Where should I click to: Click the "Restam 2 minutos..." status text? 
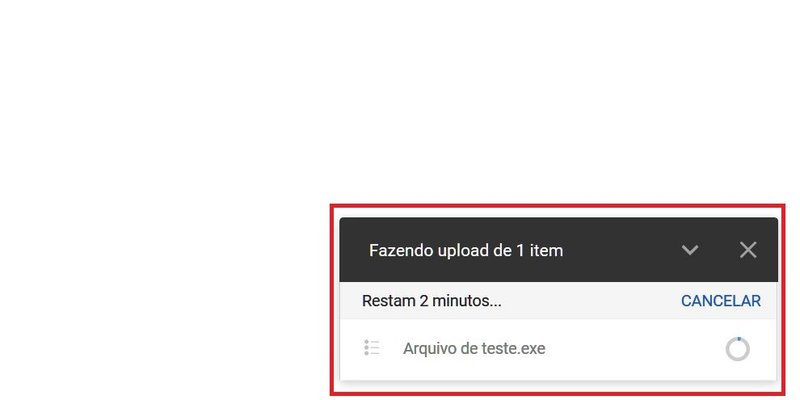click(432, 301)
